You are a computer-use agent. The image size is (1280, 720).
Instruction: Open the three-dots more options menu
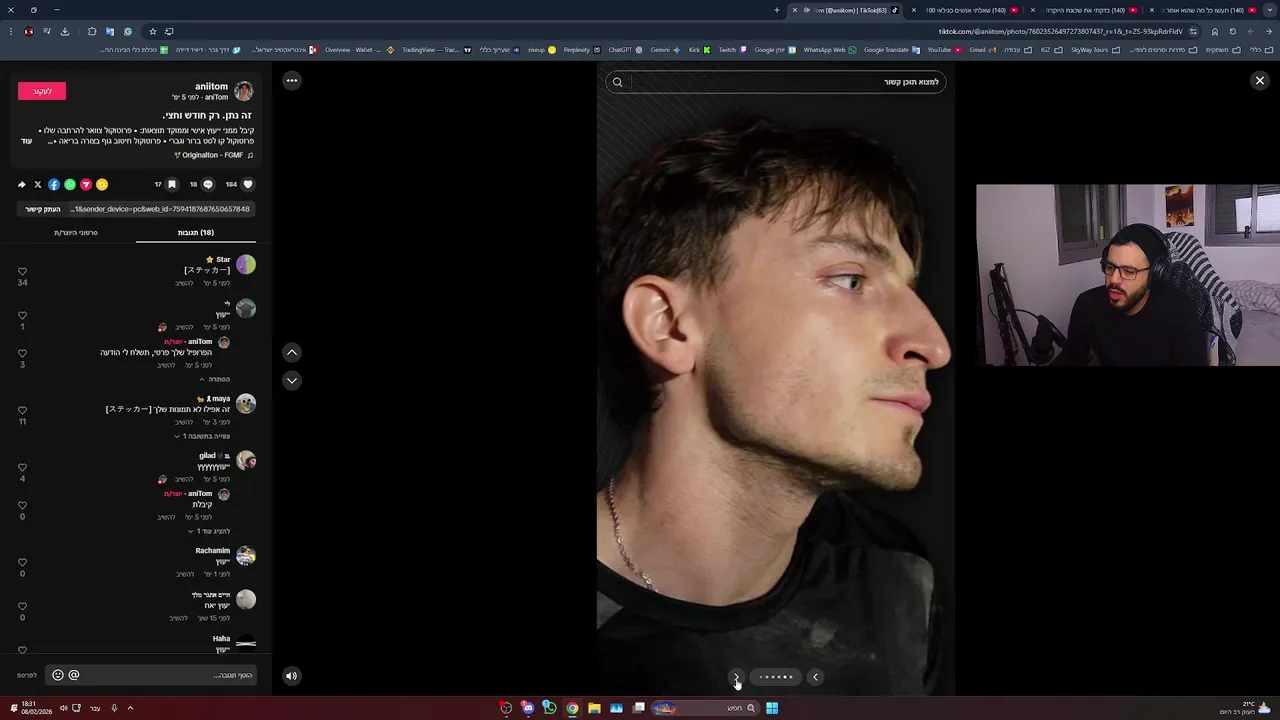[292, 80]
